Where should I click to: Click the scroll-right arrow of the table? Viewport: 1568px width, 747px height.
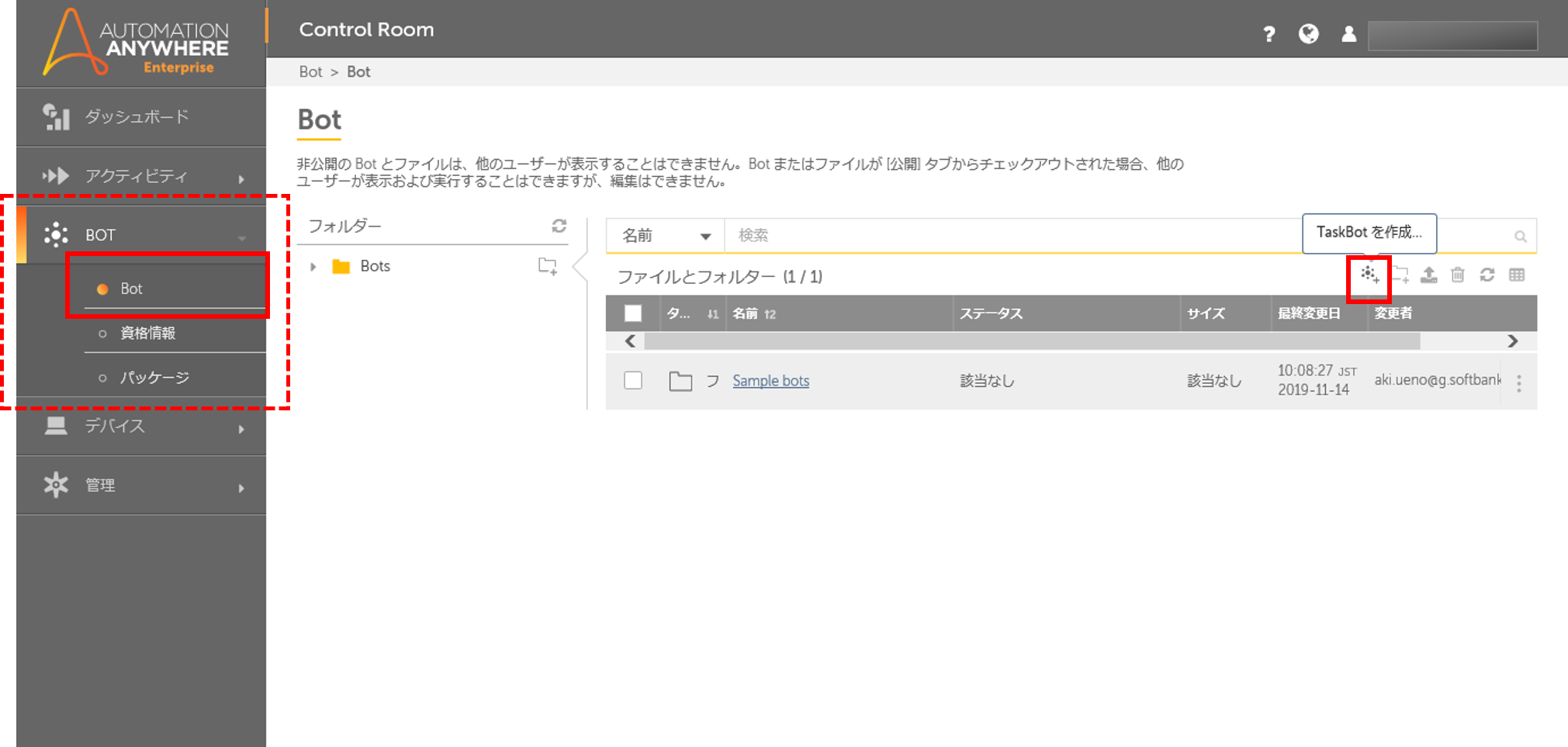pos(1513,341)
